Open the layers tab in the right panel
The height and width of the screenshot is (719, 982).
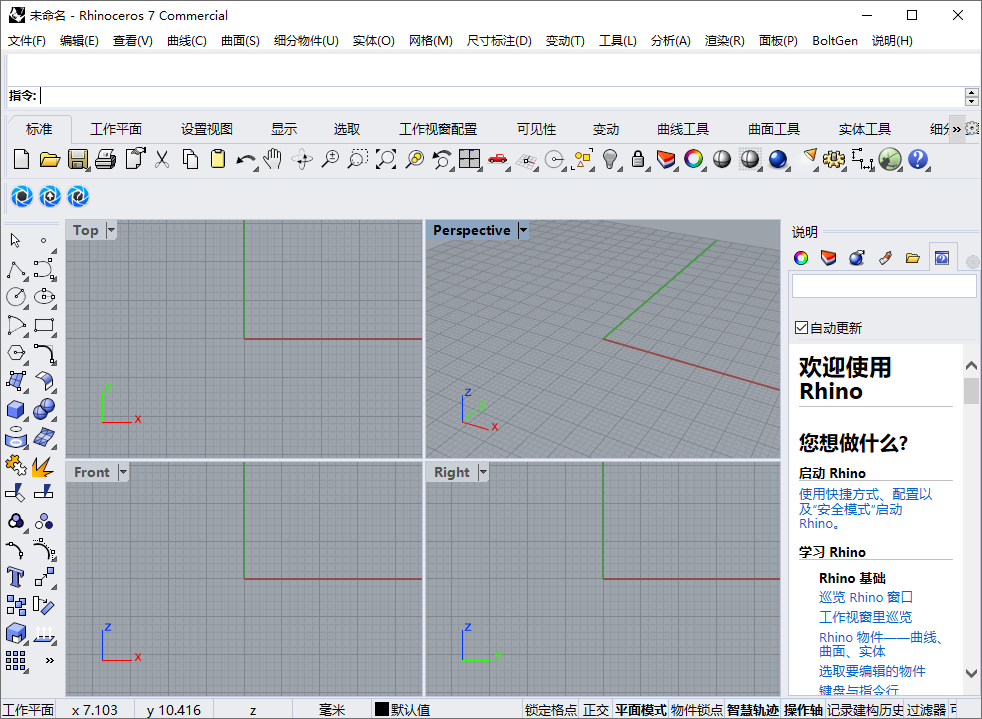point(829,257)
